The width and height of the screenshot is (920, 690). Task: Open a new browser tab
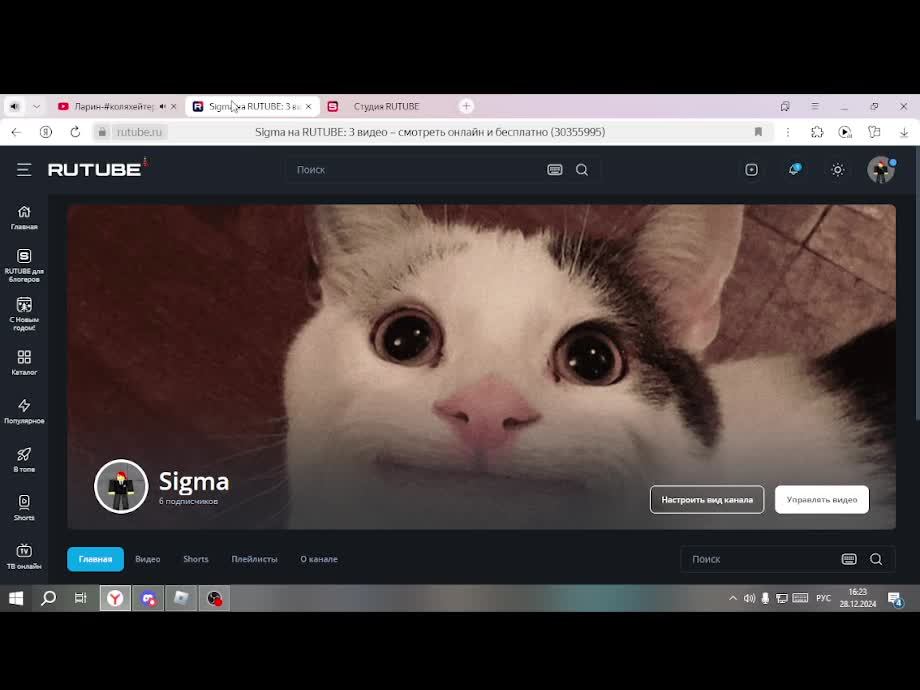click(466, 106)
